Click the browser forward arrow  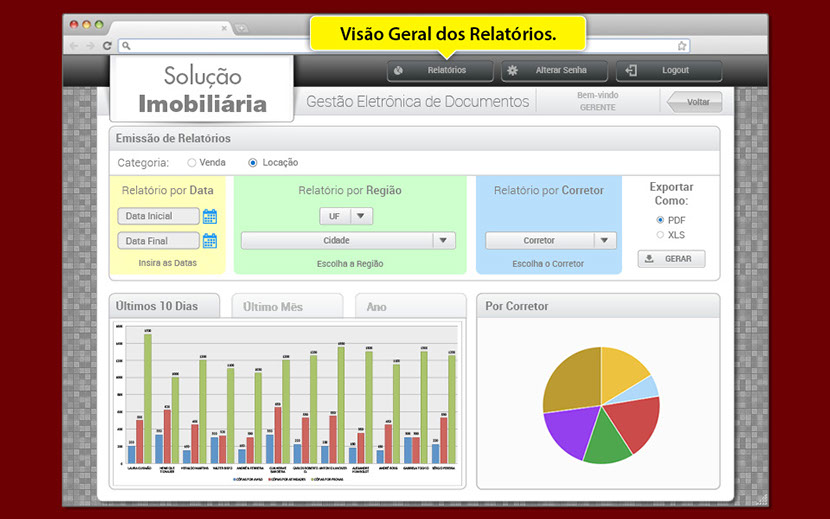pyautogui.click(x=90, y=46)
